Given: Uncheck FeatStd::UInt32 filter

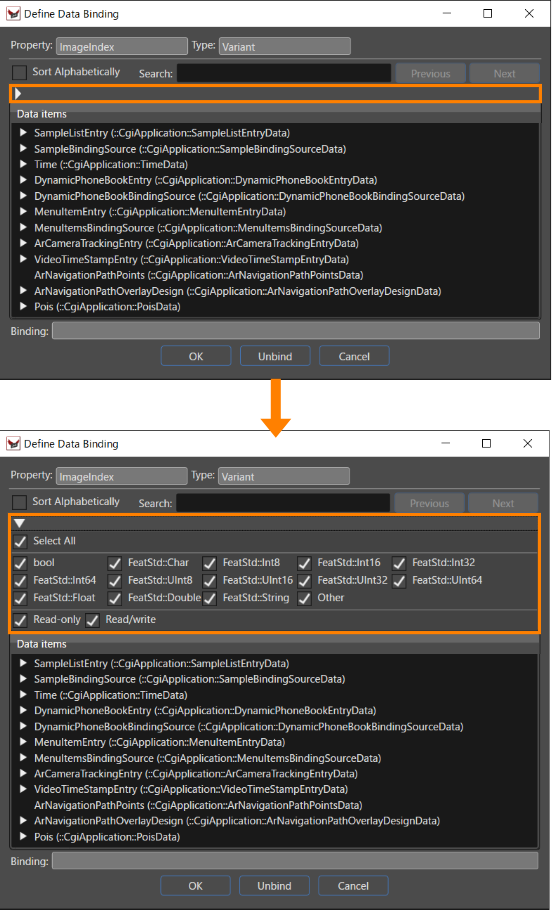Looking at the screenshot, I should click(304, 581).
